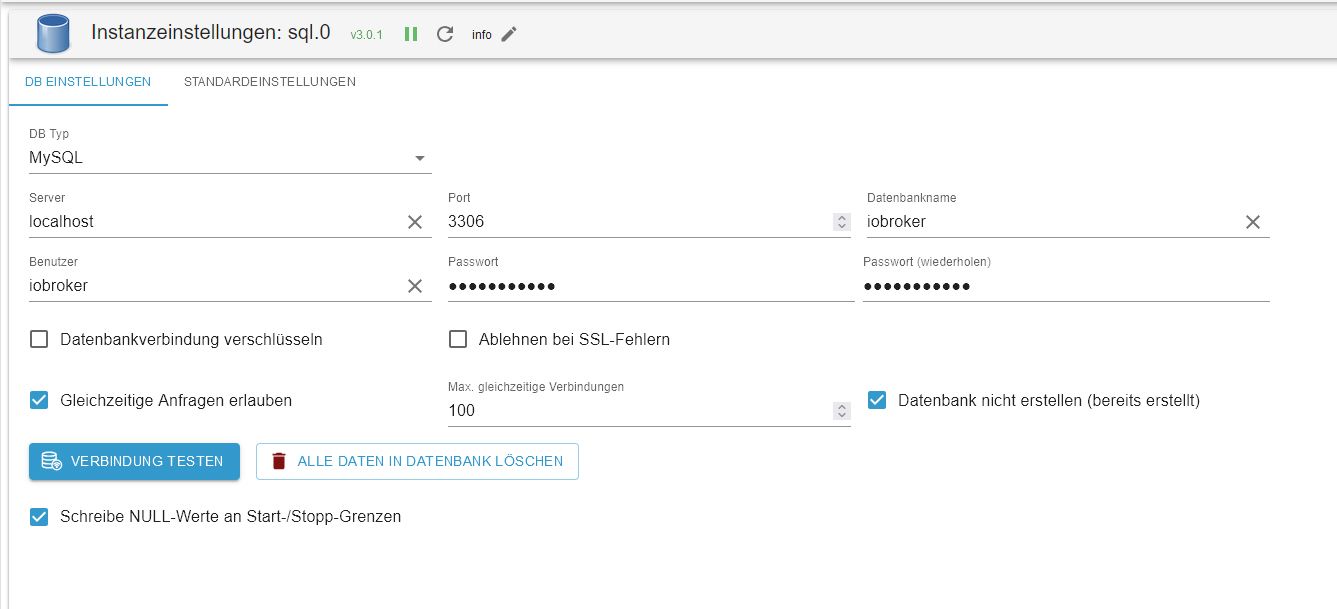Screen dimensions: 1337x609
Task: Click the Port number stepper arrows
Action: 841,222
